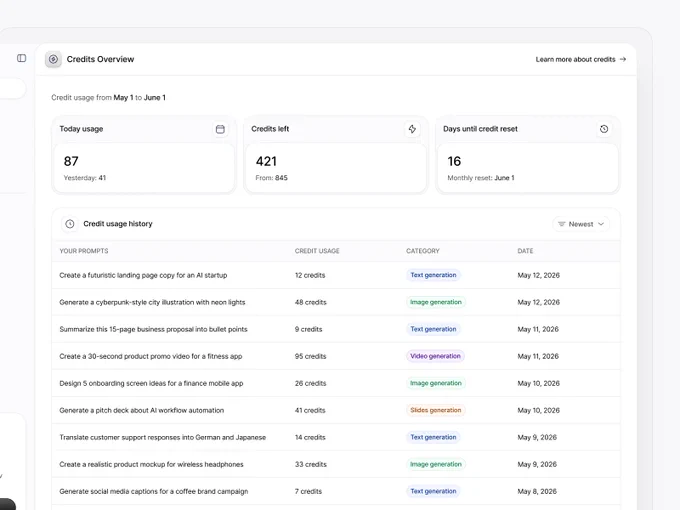Screen dimensions: 680x510
Task: Click the lightning icon in Credits left
Action: click(x=412, y=129)
